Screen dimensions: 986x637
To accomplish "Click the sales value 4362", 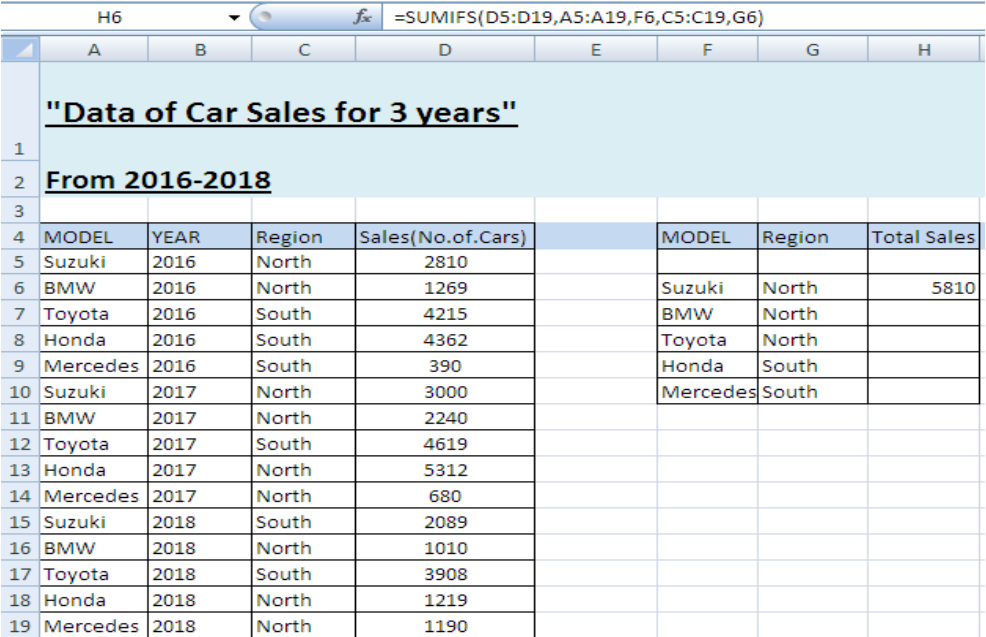I will pos(445,340).
